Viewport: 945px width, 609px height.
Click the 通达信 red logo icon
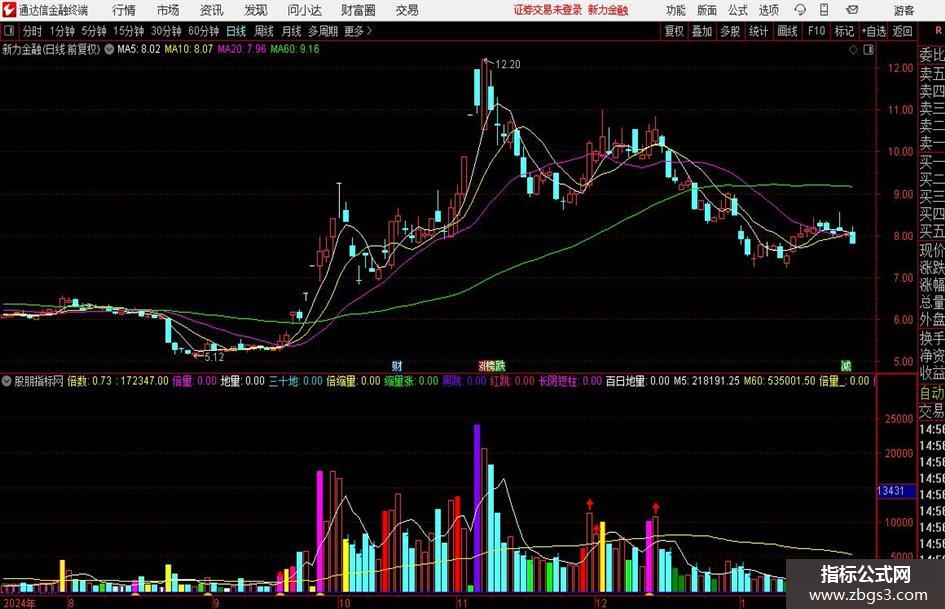coord(9,10)
